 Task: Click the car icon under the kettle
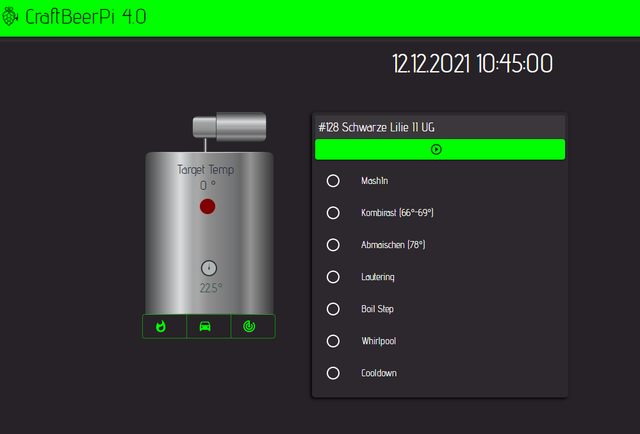coord(205,326)
